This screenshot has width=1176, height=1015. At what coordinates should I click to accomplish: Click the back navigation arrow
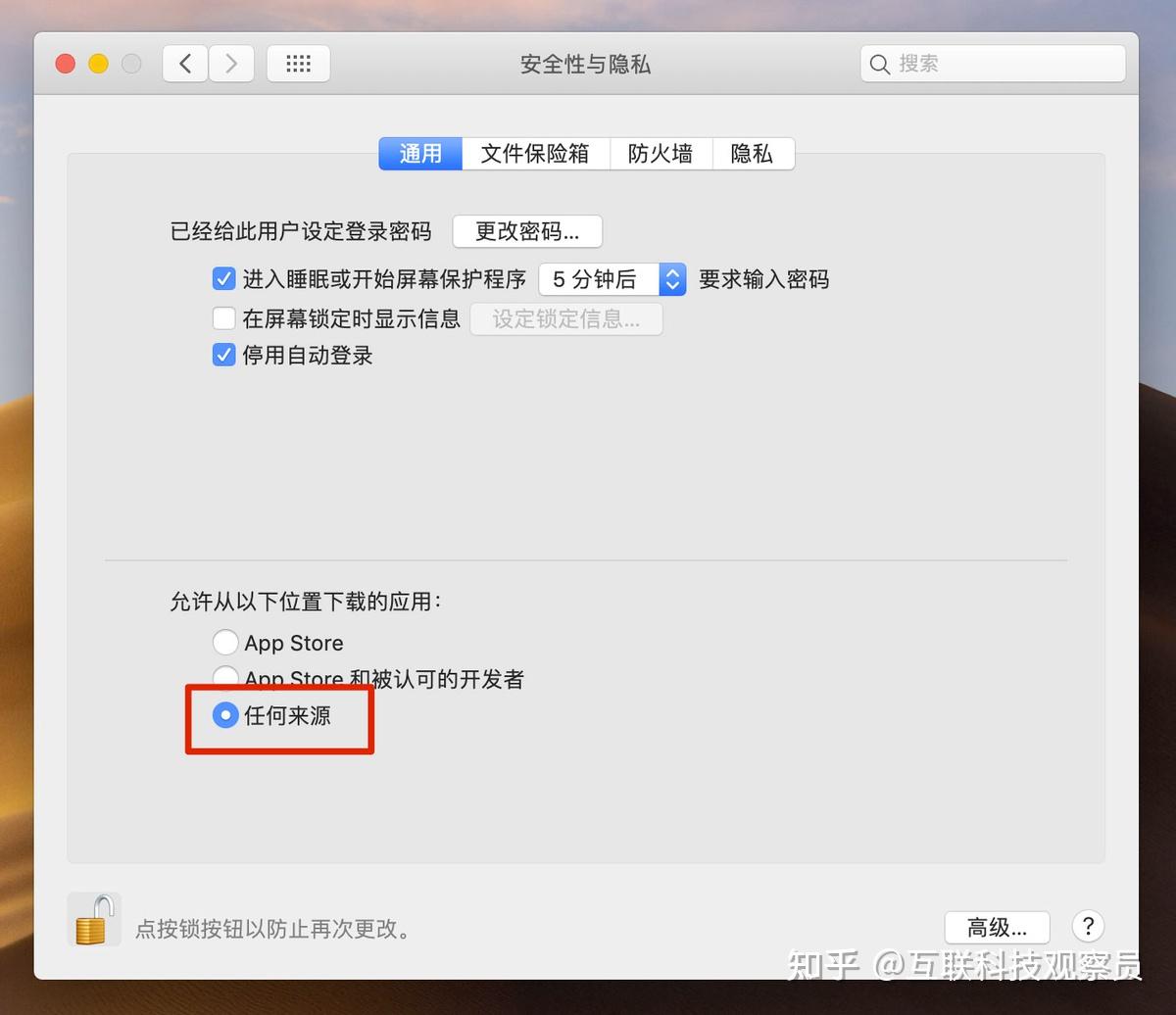[185, 63]
